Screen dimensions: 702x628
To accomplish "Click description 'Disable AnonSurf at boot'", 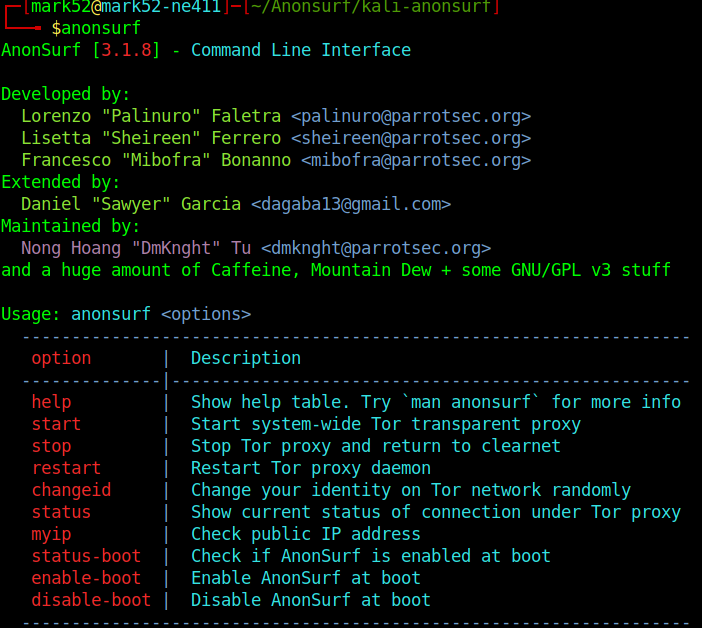I will point(311,600).
